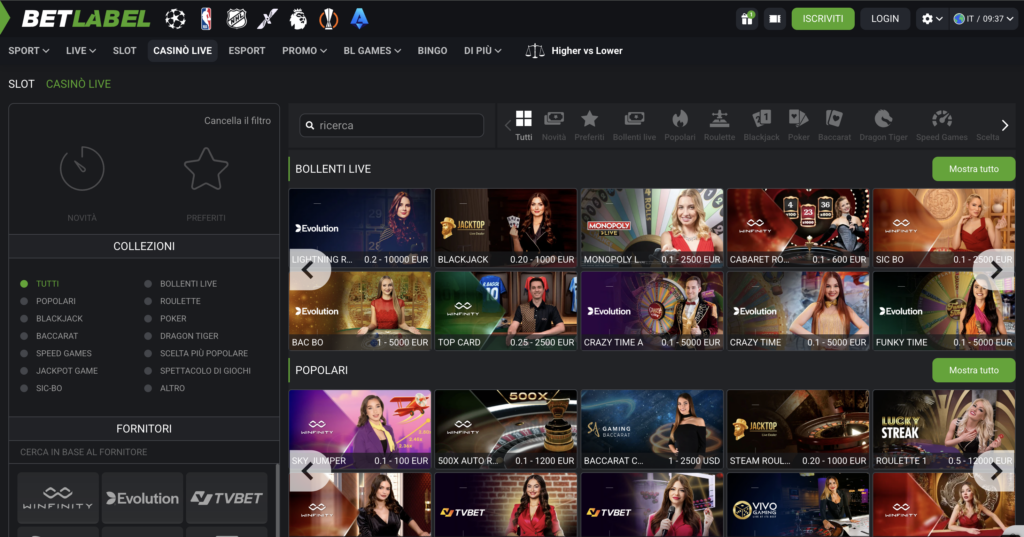Select the Bollenti Live collection radio option

(148, 284)
